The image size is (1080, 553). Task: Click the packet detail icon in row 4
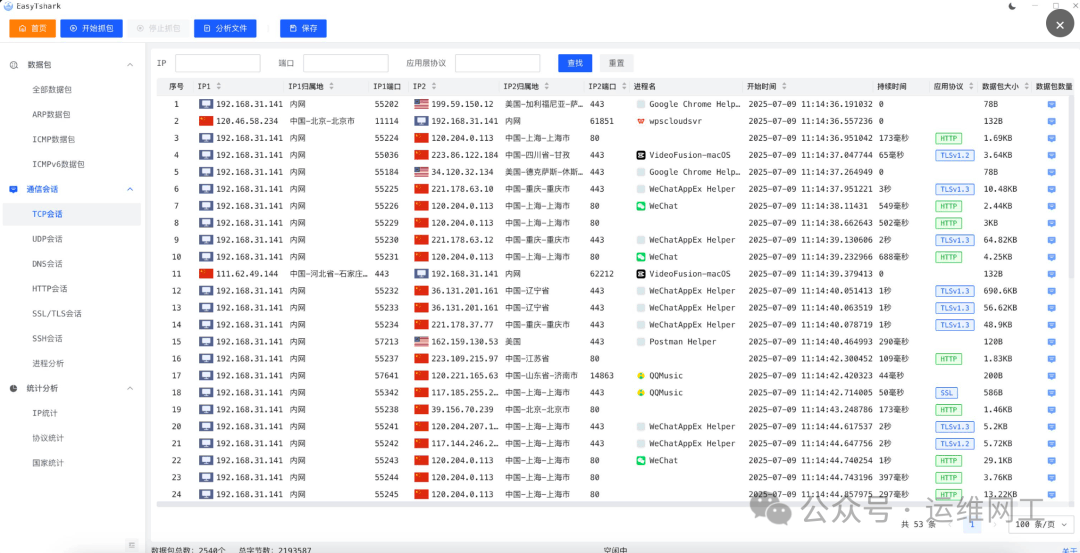[x=1051, y=155]
